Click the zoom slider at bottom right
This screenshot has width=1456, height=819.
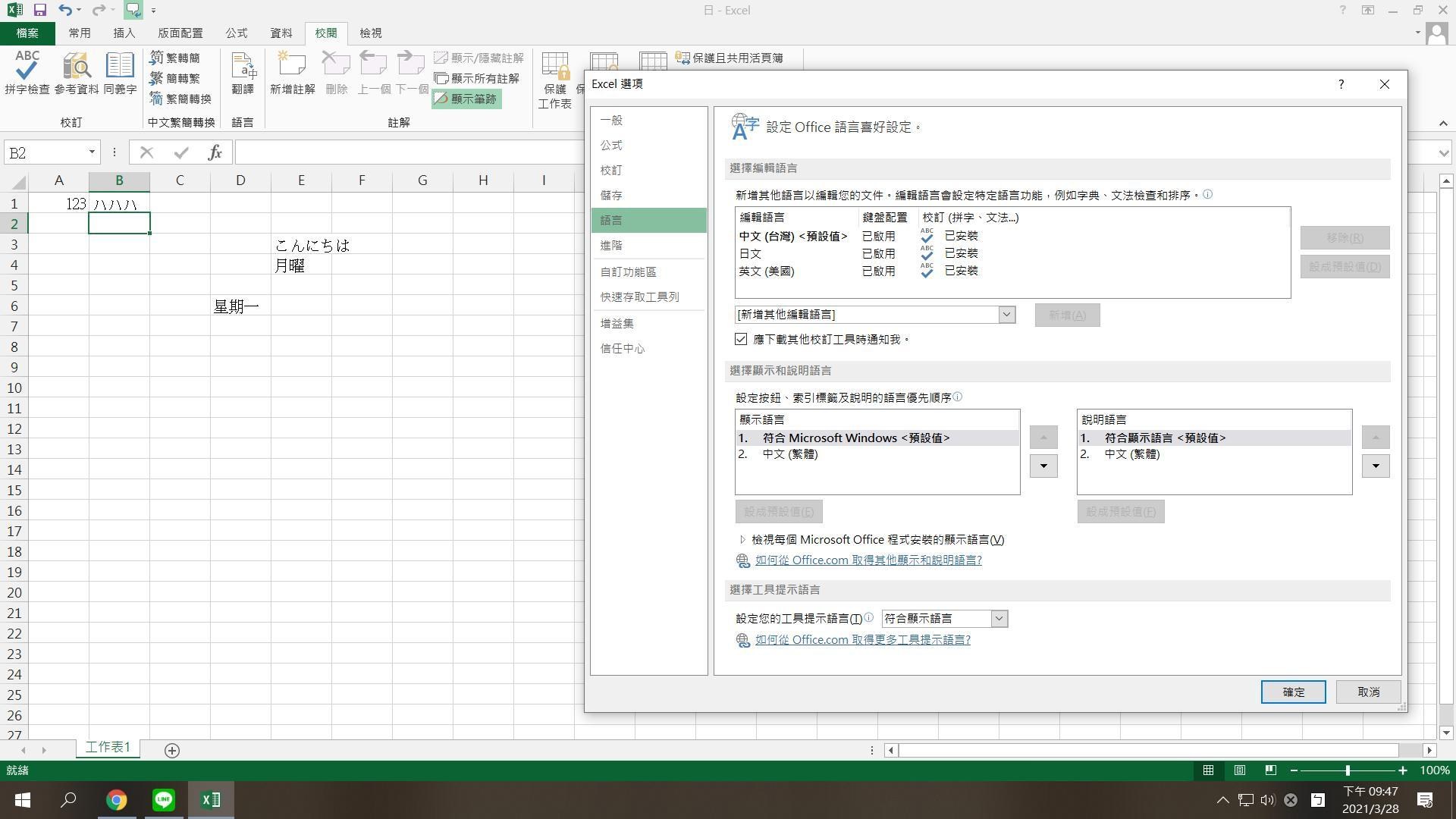click(x=1349, y=770)
